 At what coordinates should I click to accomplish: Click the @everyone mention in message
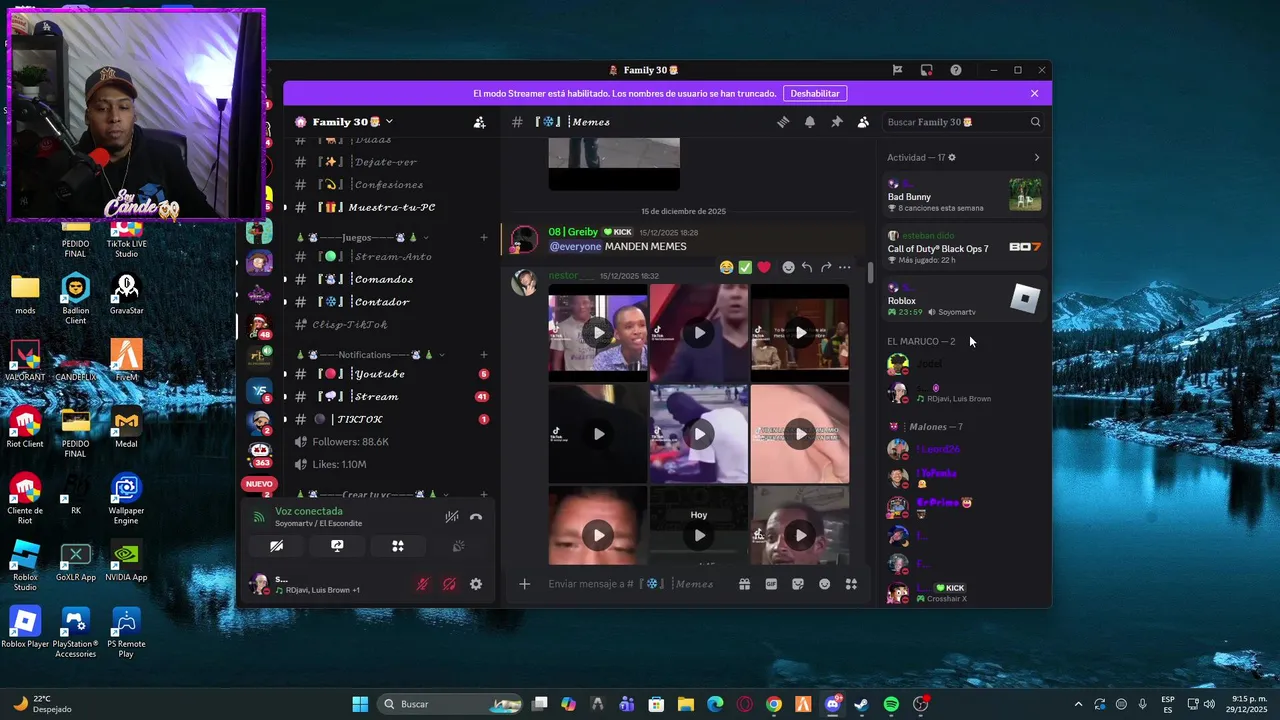tap(575, 247)
